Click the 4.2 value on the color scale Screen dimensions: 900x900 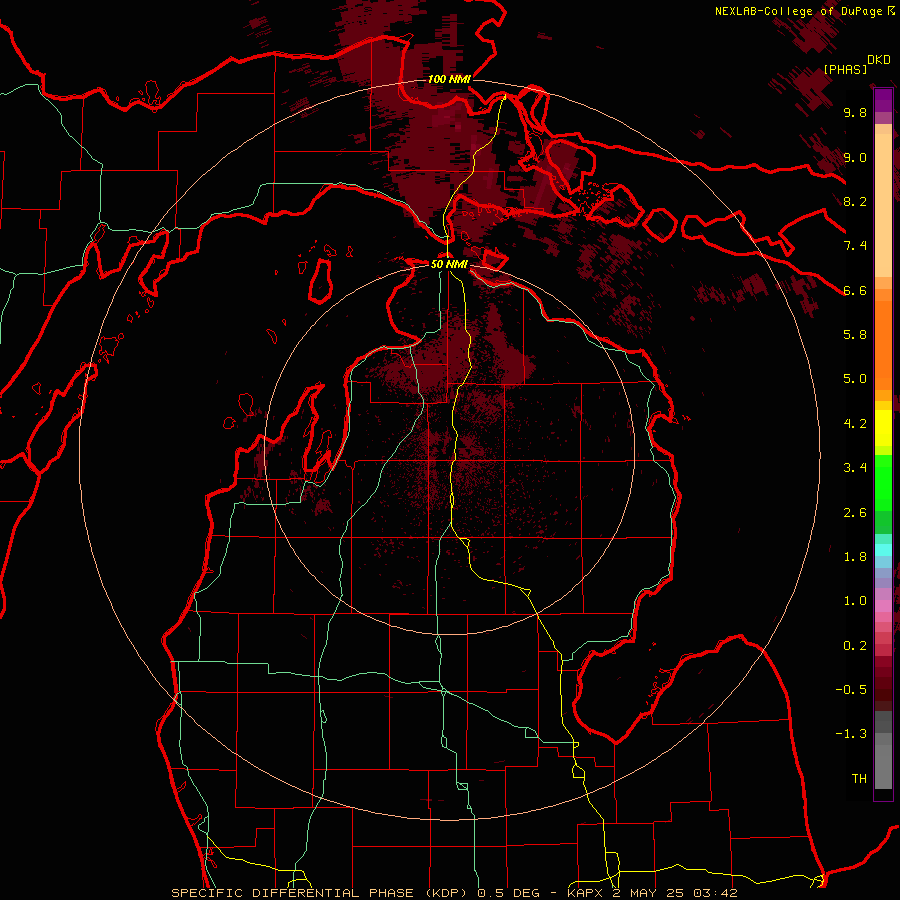point(855,424)
